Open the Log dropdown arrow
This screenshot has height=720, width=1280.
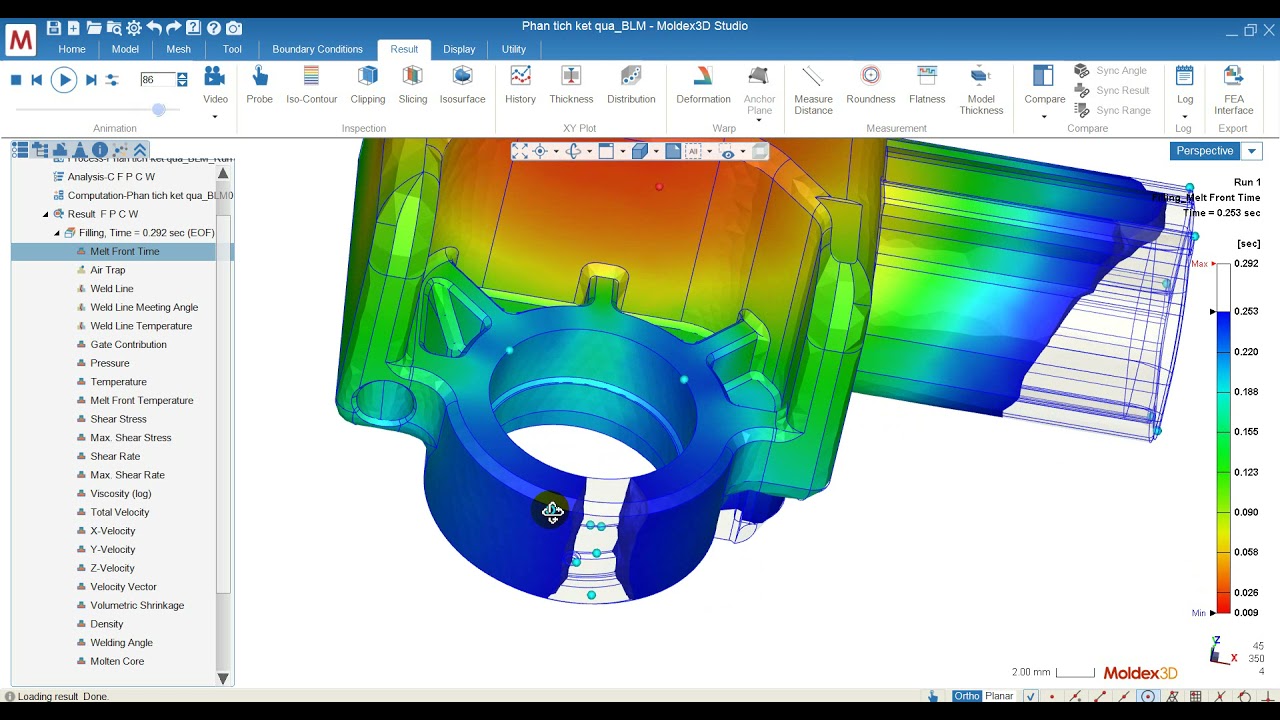pyautogui.click(x=1184, y=117)
